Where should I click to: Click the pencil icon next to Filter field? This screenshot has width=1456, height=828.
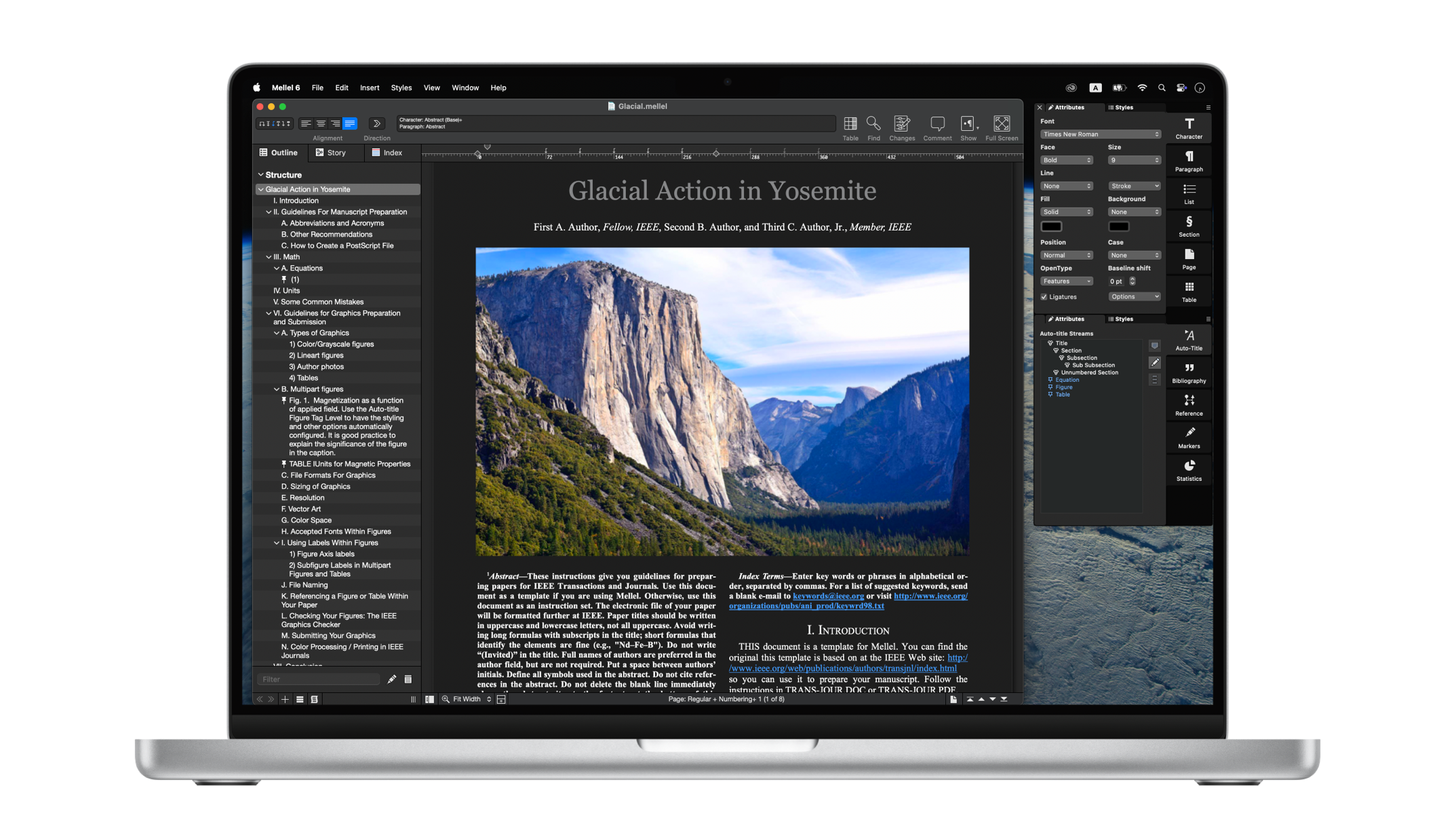[391, 679]
